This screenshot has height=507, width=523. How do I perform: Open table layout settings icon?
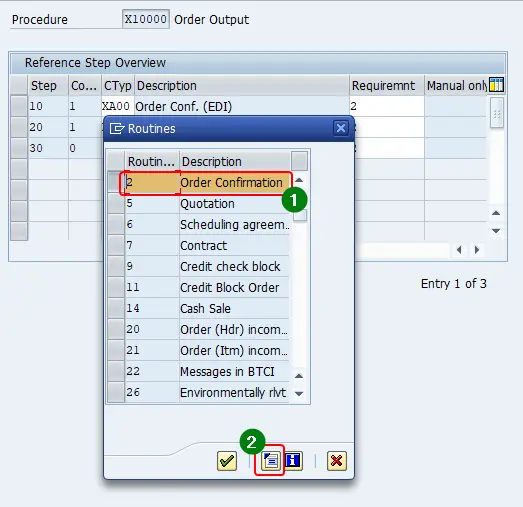[x=496, y=85]
